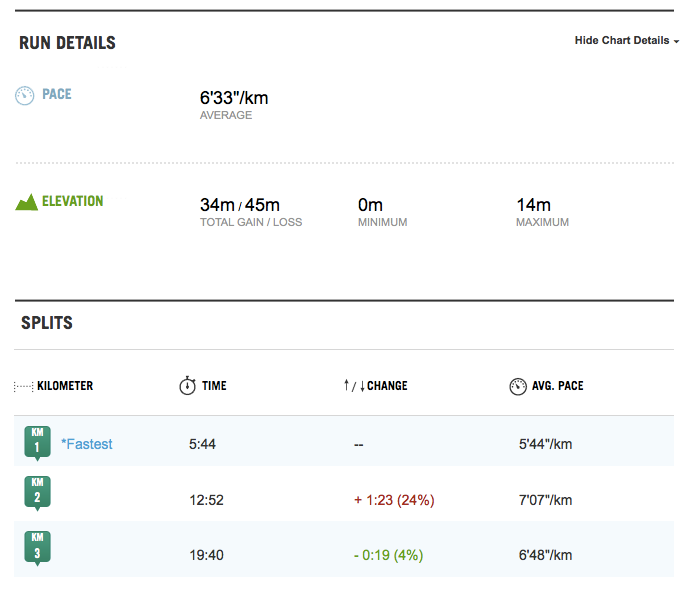Sort splits by the KILOMETER column header
Viewport: 692px width, 593px height.
tap(65, 386)
